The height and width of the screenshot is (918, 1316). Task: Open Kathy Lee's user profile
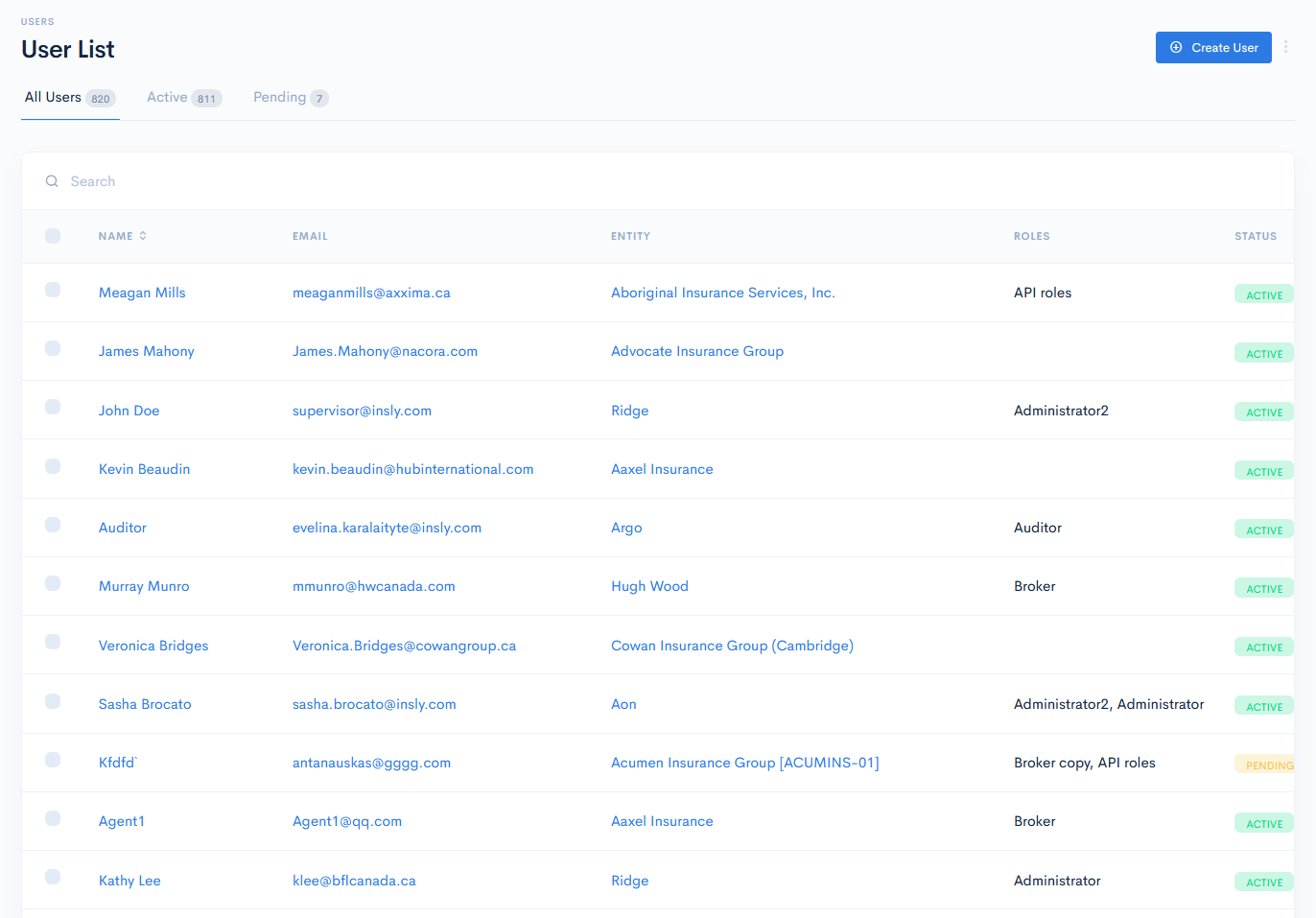(x=129, y=880)
